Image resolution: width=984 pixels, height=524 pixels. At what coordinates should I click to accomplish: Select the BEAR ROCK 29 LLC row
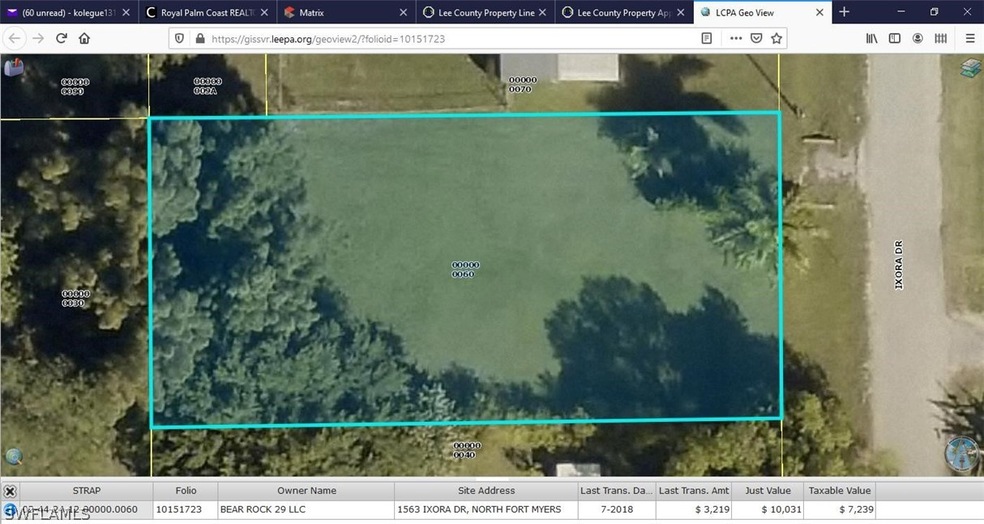[305, 510]
